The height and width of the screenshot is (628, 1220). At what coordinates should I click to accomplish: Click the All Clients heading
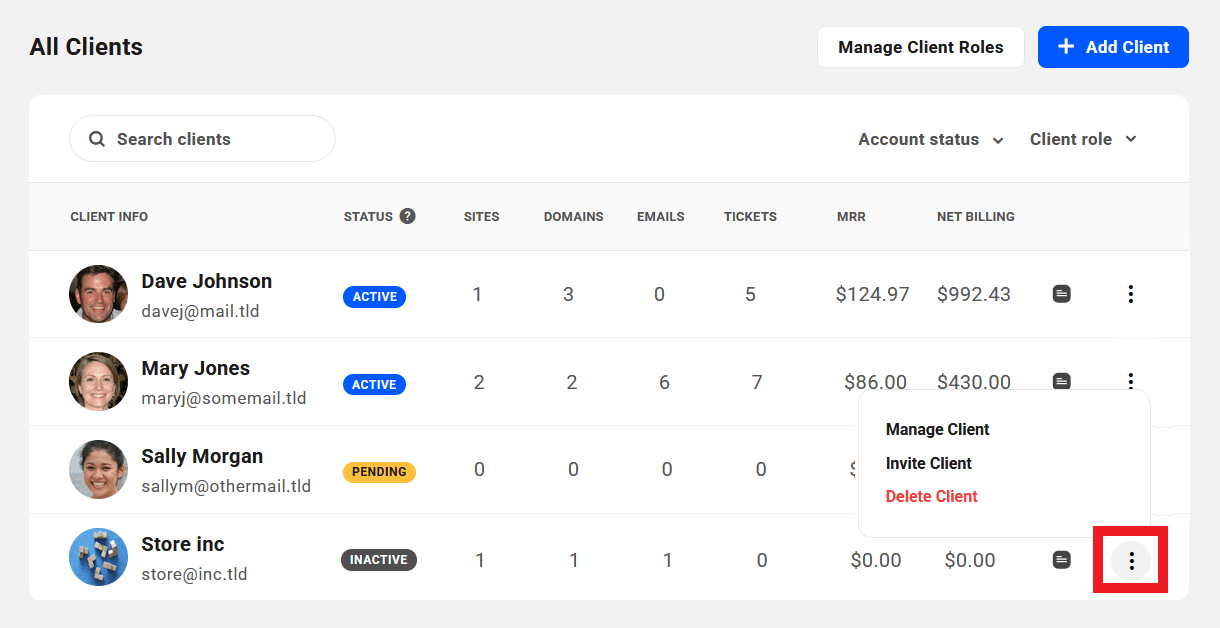86,47
